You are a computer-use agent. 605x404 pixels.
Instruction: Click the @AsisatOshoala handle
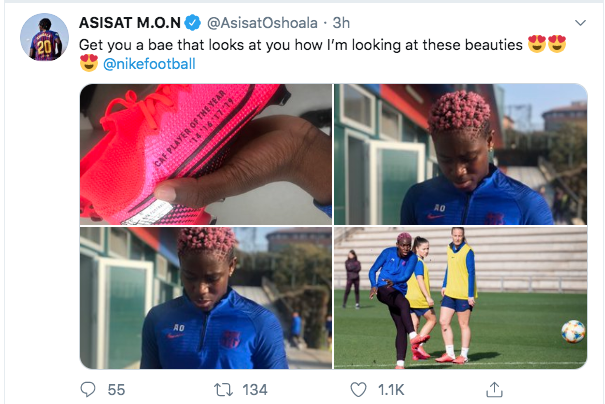point(262,23)
